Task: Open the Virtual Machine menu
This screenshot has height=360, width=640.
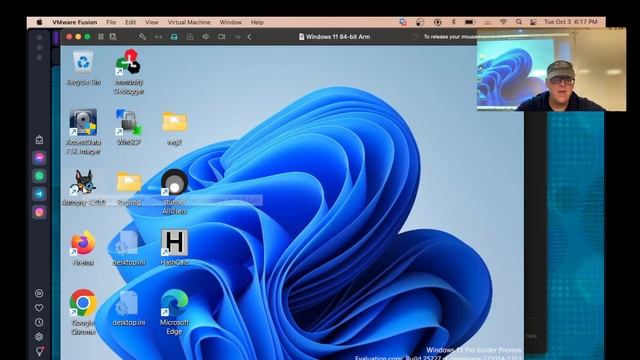Action: pyautogui.click(x=189, y=22)
